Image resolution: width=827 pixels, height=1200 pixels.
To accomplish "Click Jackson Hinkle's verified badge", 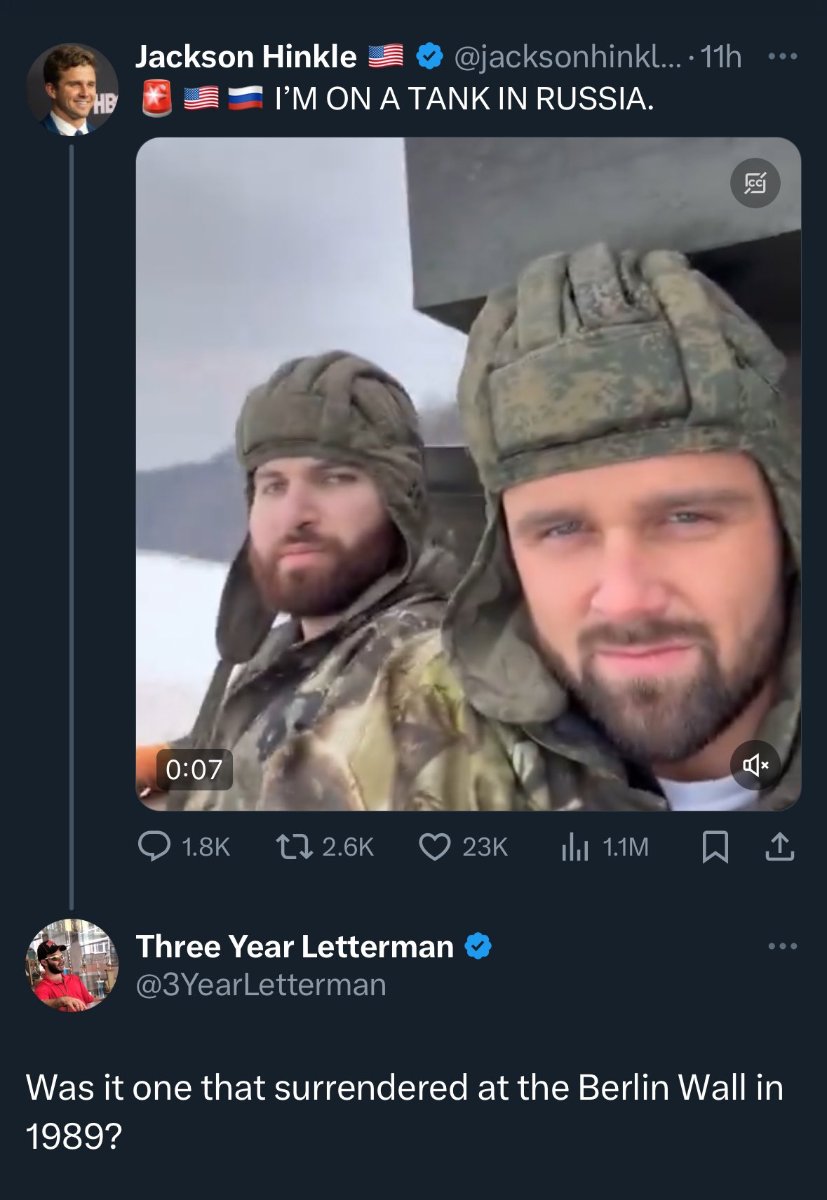I will point(429,58).
